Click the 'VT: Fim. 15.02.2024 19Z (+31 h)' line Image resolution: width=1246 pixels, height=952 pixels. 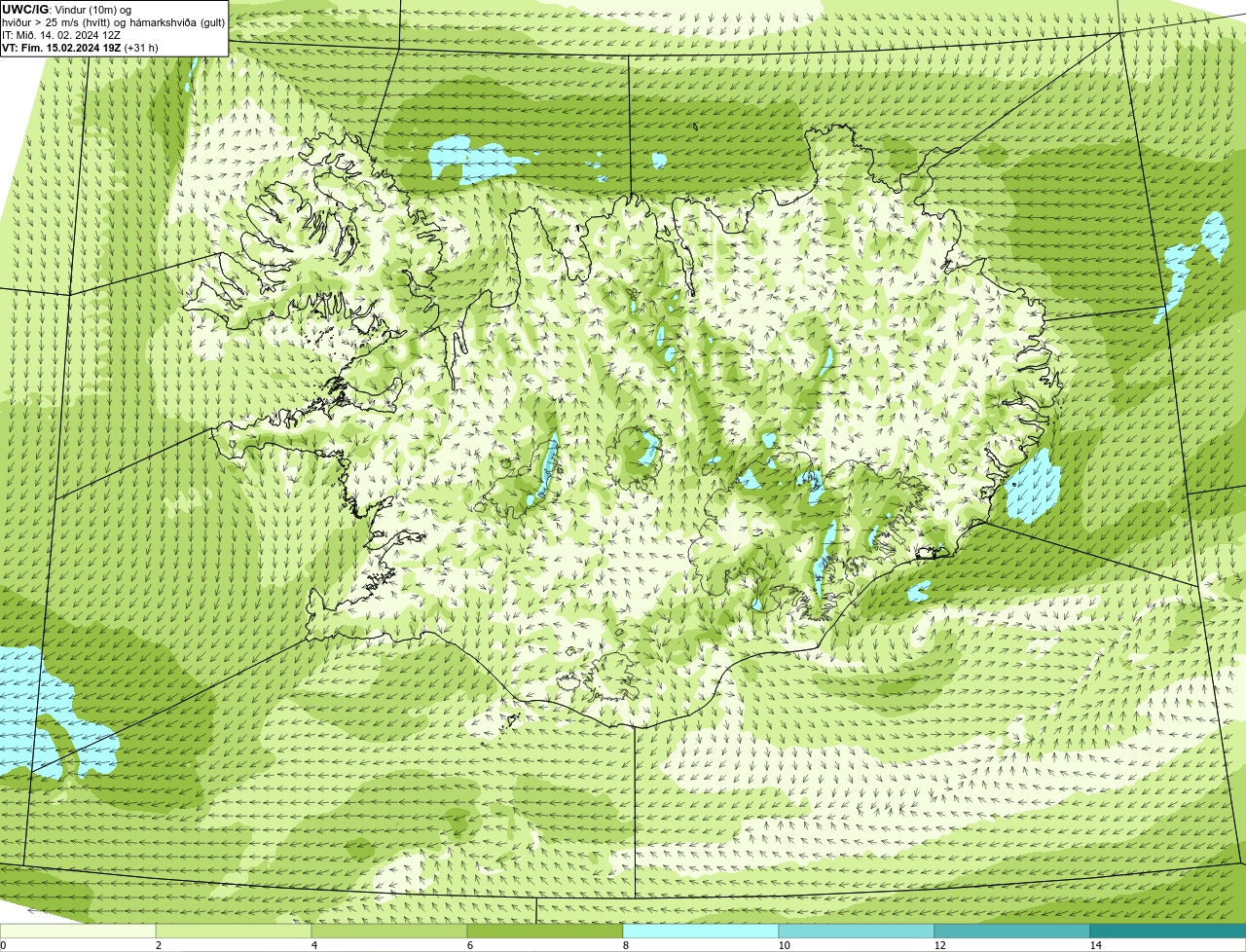pyautogui.click(x=80, y=48)
